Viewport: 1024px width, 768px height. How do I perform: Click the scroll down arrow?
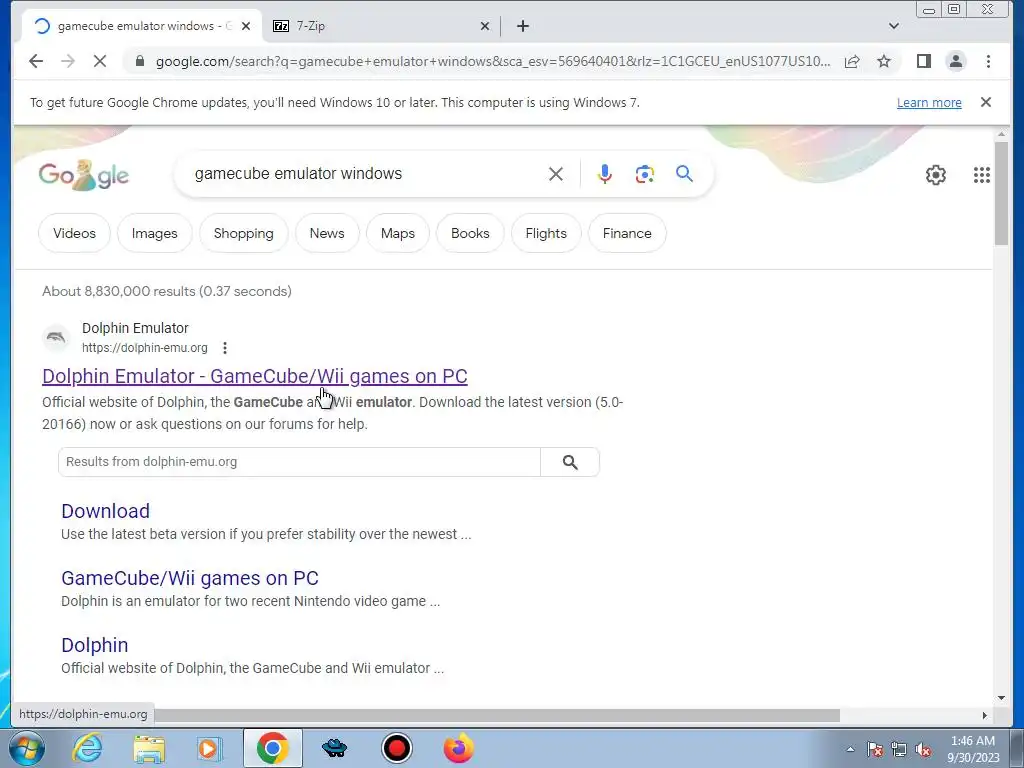pyautogui.click(x=1001, y=698)
